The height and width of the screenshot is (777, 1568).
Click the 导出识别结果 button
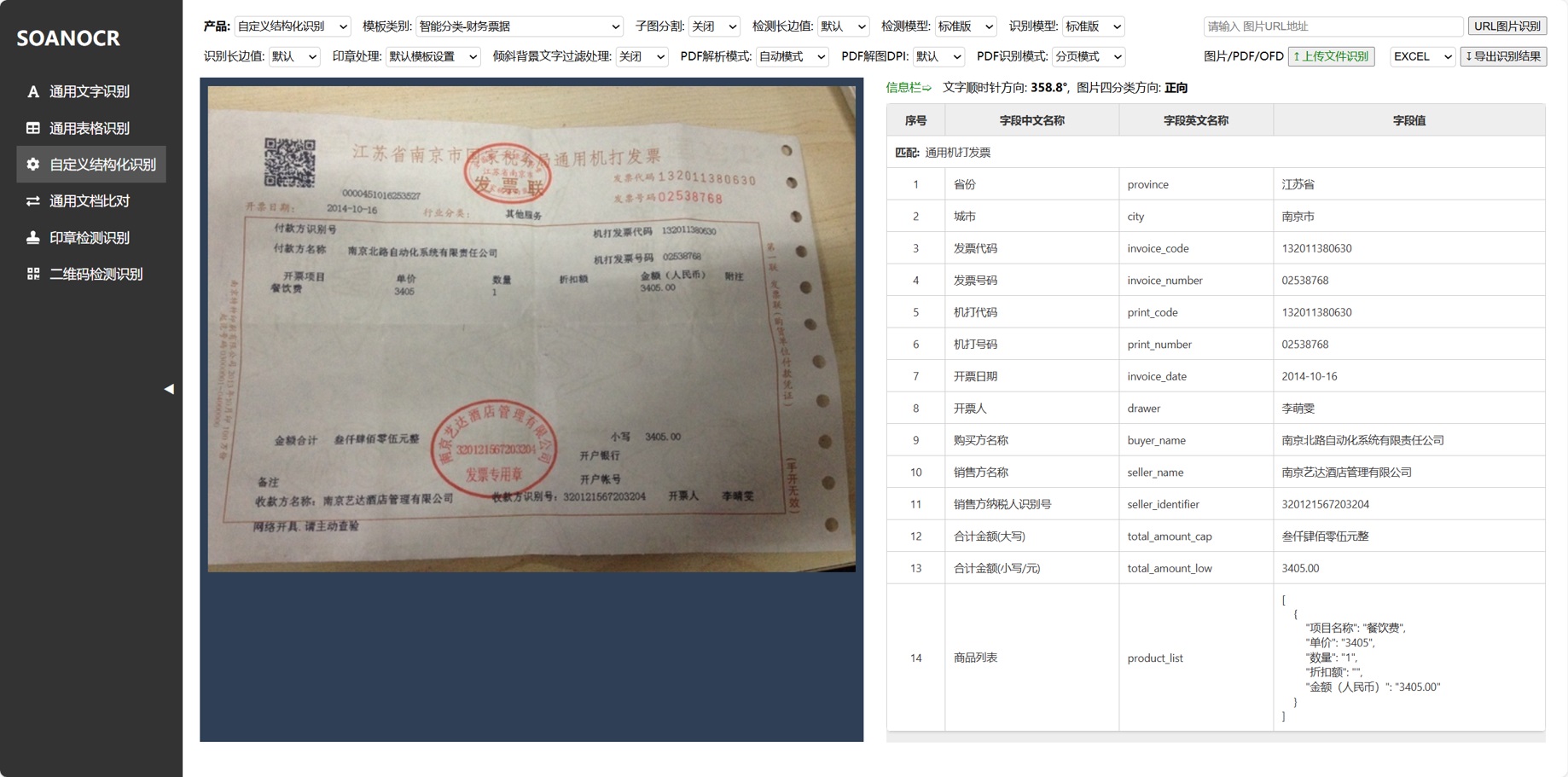pos(1503,56)
